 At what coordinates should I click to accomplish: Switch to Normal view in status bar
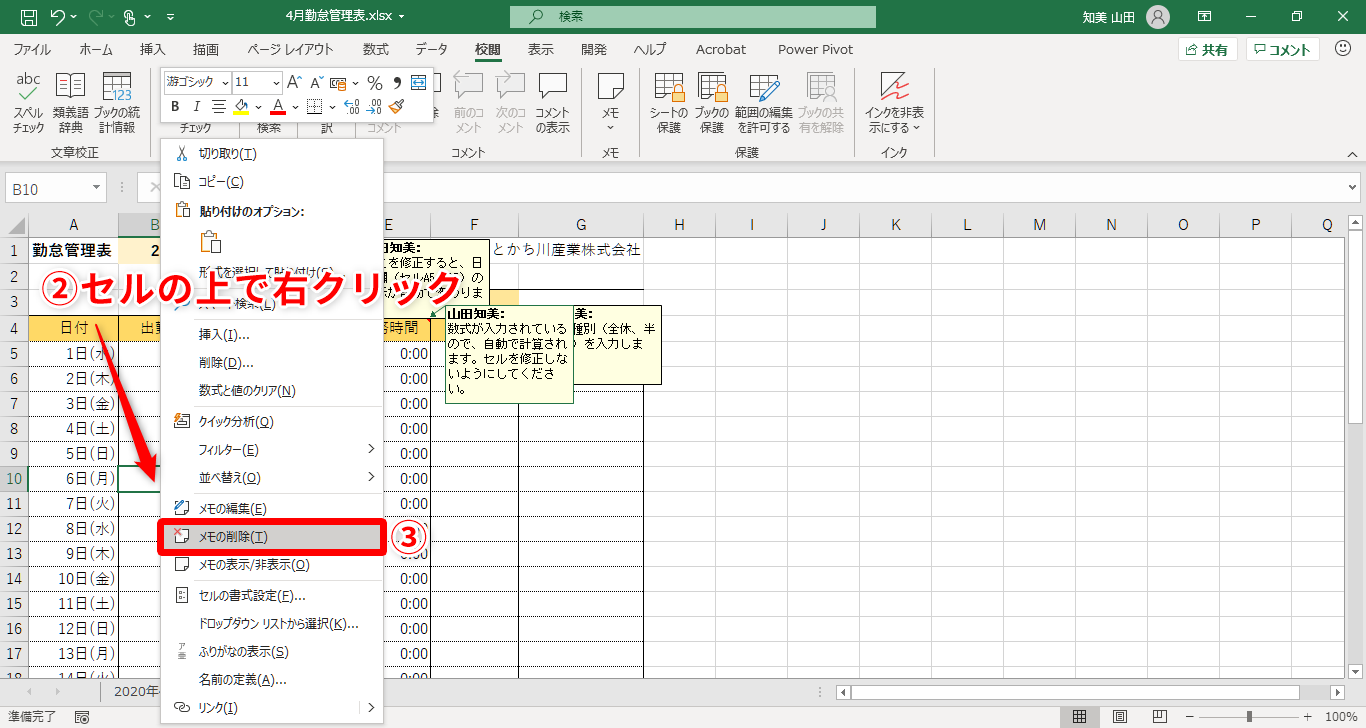pos(1080,717)
